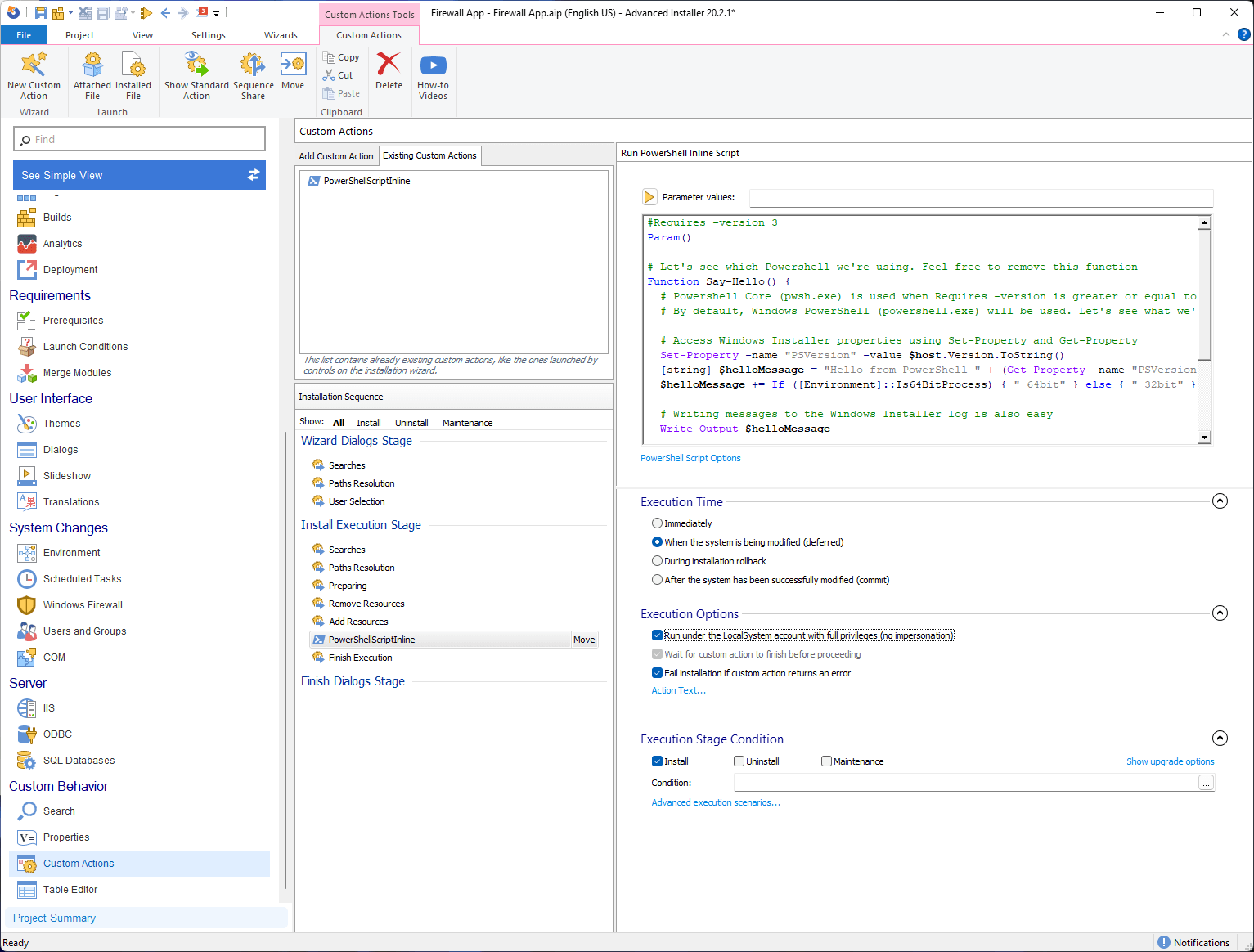Collapse the Execution Stage Condition section
Viewport: 1254px width, 952px height.
coord(1220,739)
